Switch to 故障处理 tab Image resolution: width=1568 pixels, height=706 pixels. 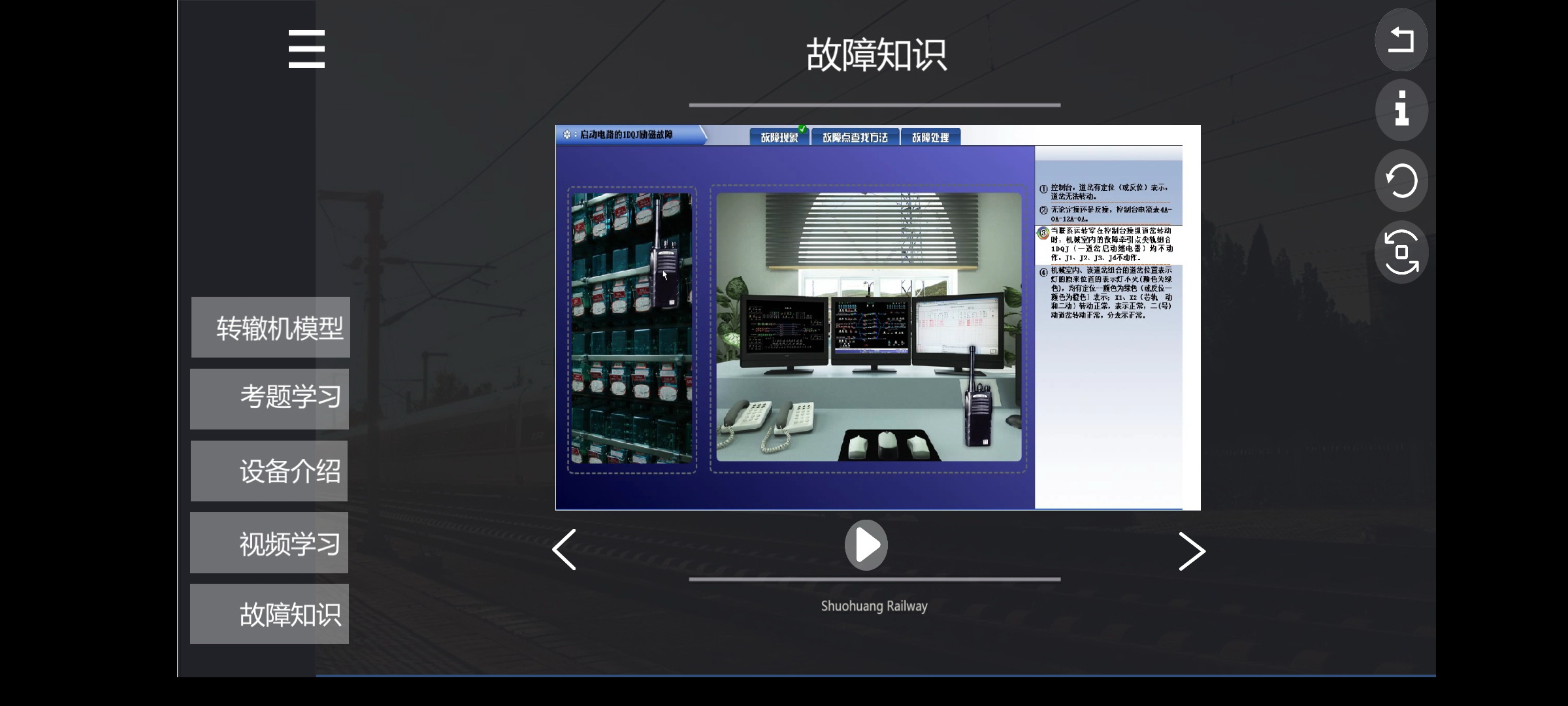[930, 137]
